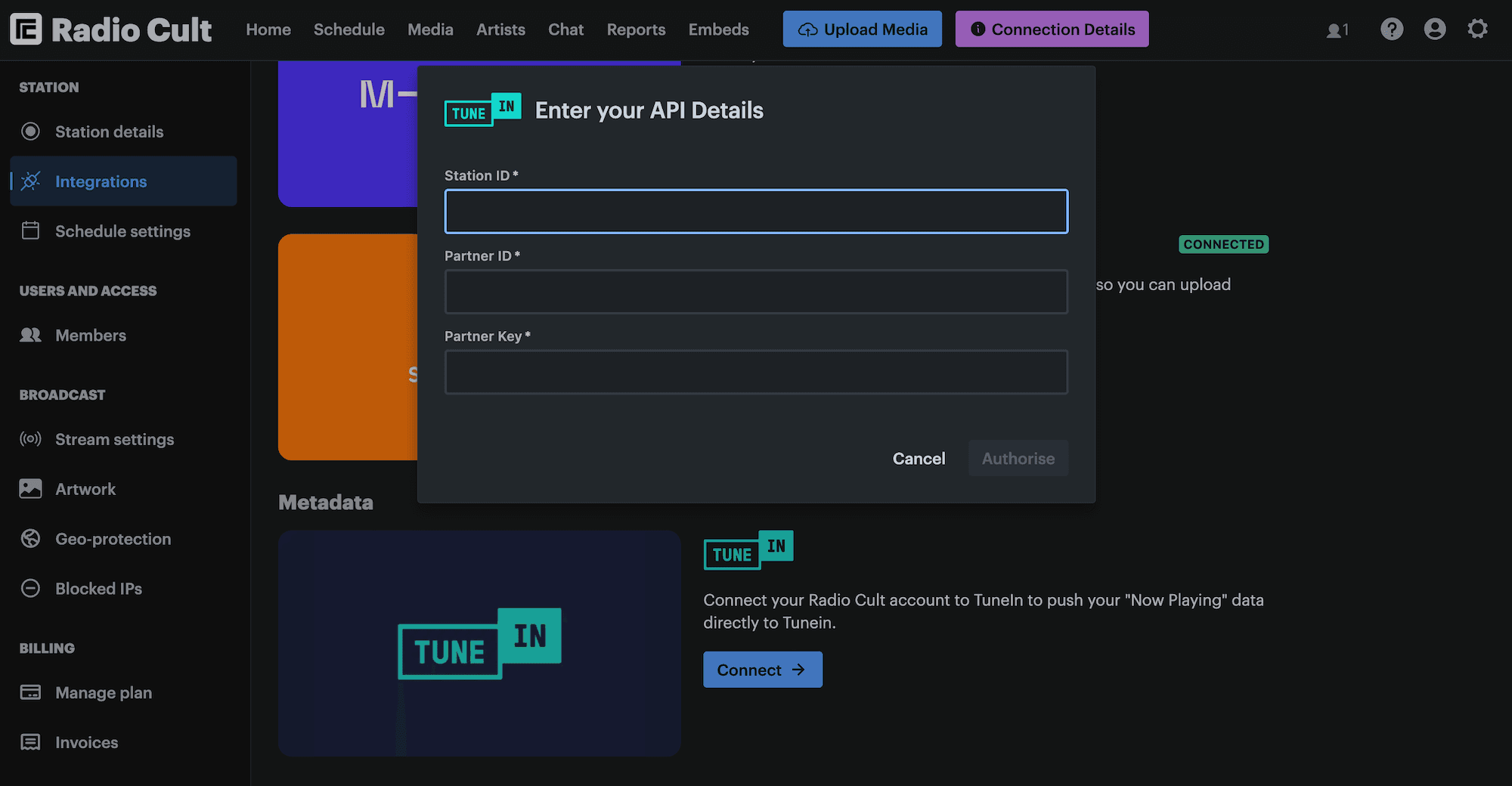
Task: Click the Manage plan card icon
Action: pos(30,692)
